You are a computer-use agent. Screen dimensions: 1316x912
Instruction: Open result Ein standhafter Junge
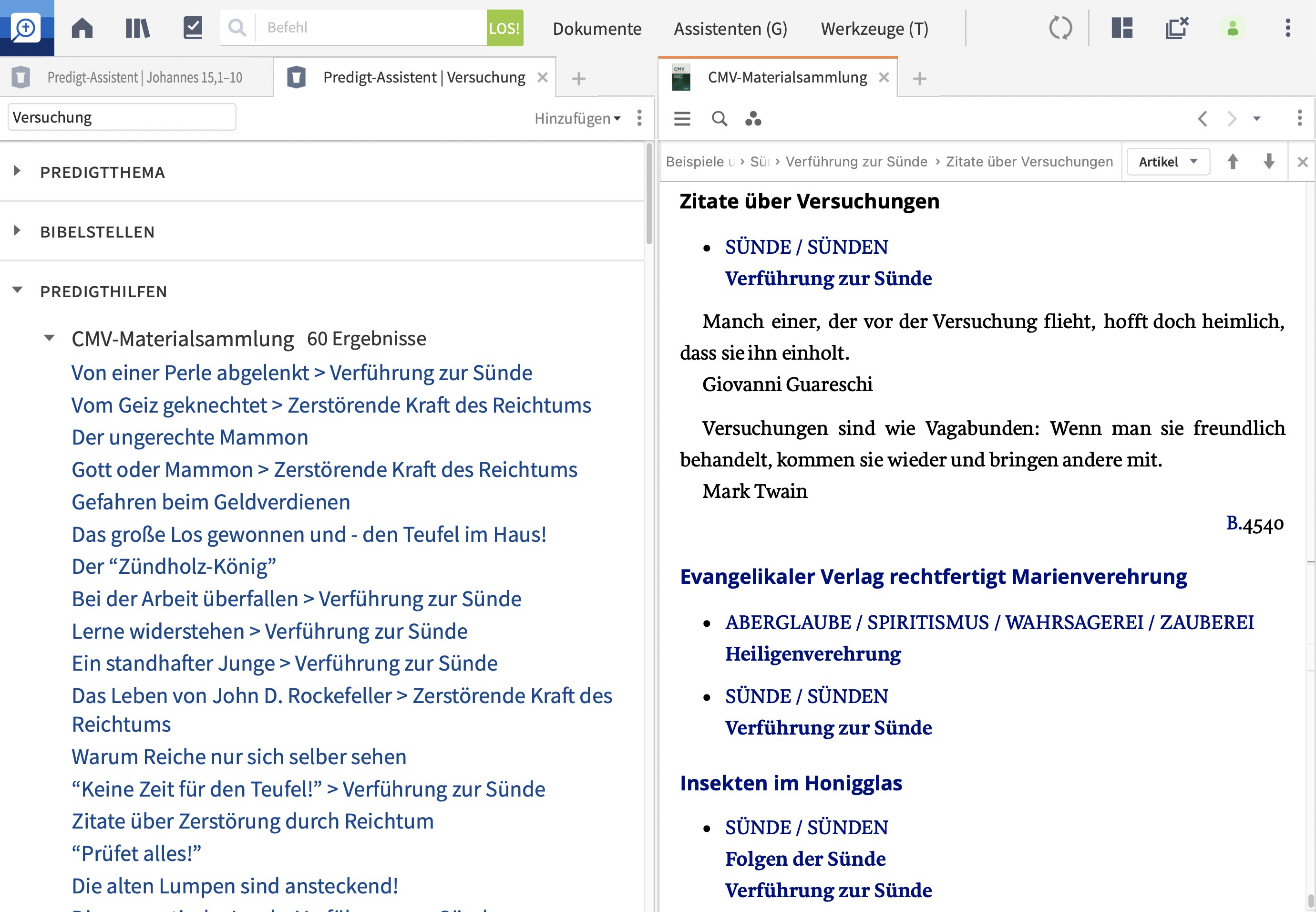[285, 663]
